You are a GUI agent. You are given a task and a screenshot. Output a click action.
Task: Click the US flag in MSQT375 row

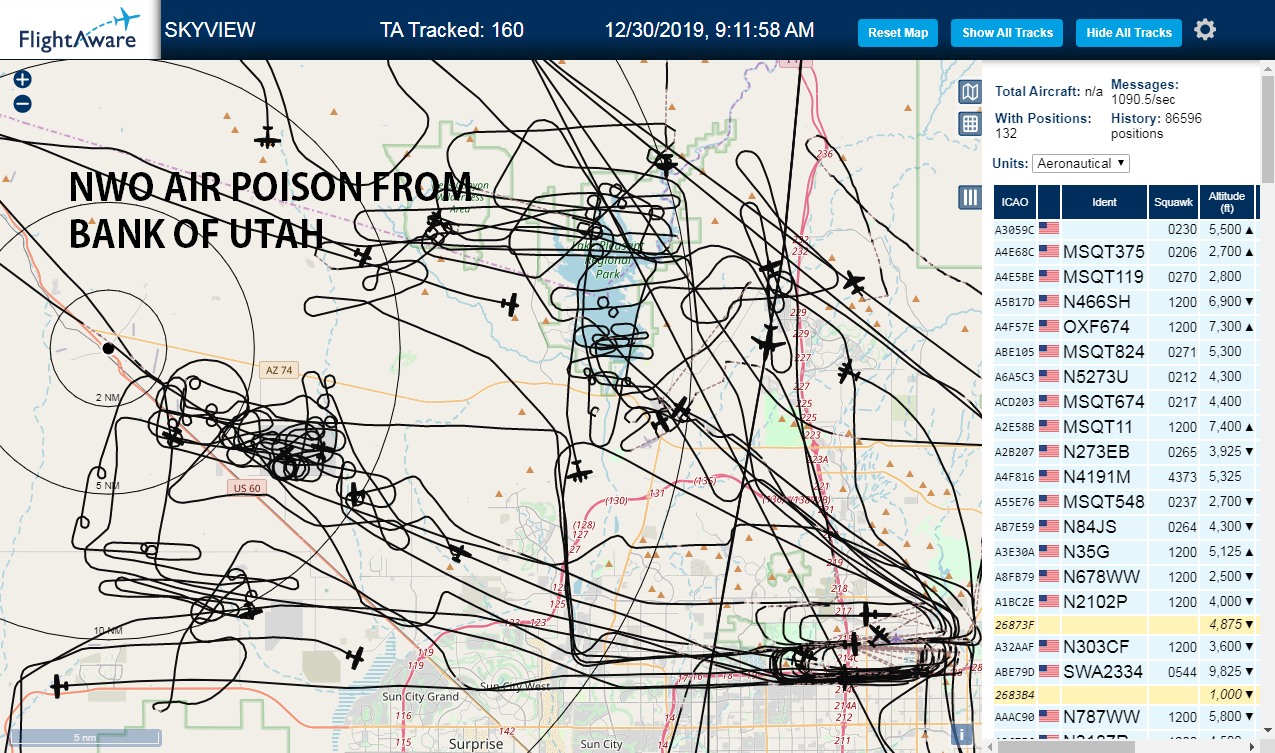(x=1049, y=252)
